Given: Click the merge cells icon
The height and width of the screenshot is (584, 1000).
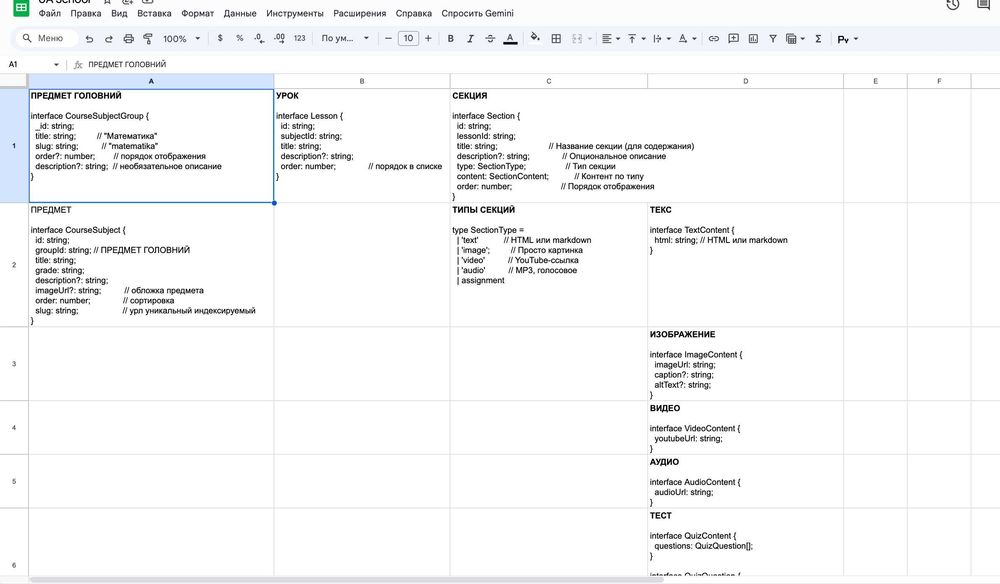Looking at the screenshot, I should (577, 39).
